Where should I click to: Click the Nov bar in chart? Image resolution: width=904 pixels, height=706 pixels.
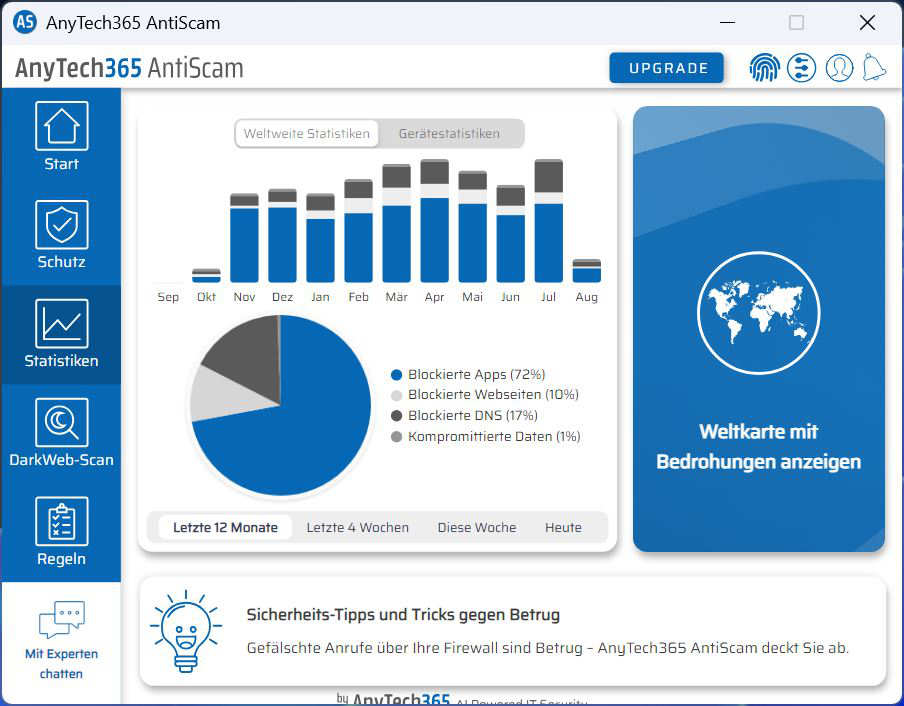[244, 238]
